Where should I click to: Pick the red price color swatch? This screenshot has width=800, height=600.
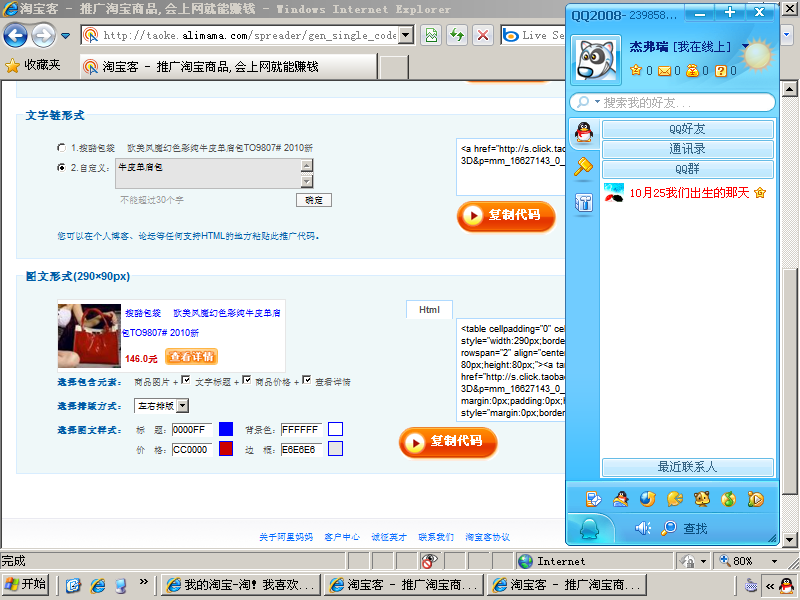point(226,449)
